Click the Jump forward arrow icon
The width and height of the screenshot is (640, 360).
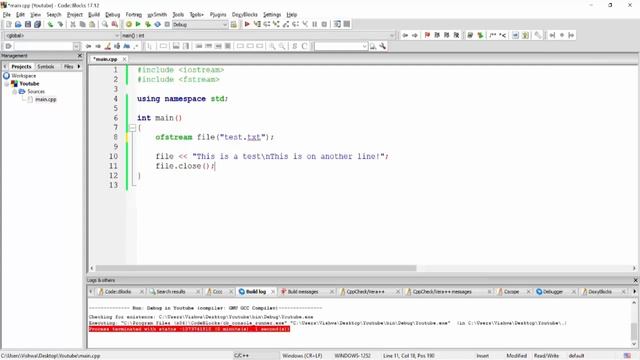[x=415, y=36]
